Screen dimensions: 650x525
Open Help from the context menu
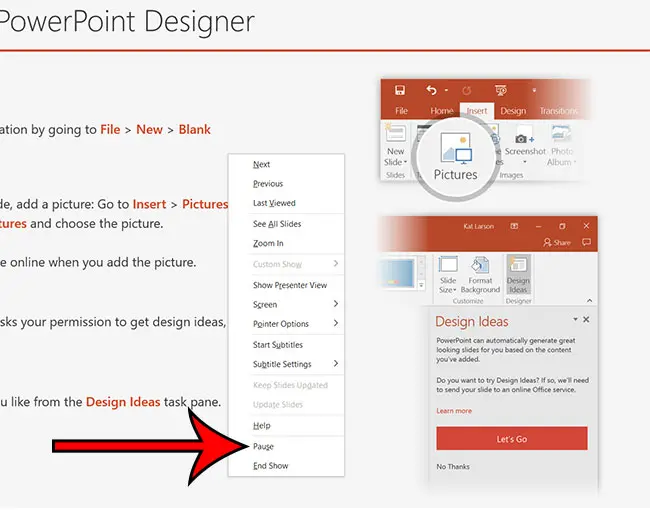pyautogui.click(x=262, y=426)
